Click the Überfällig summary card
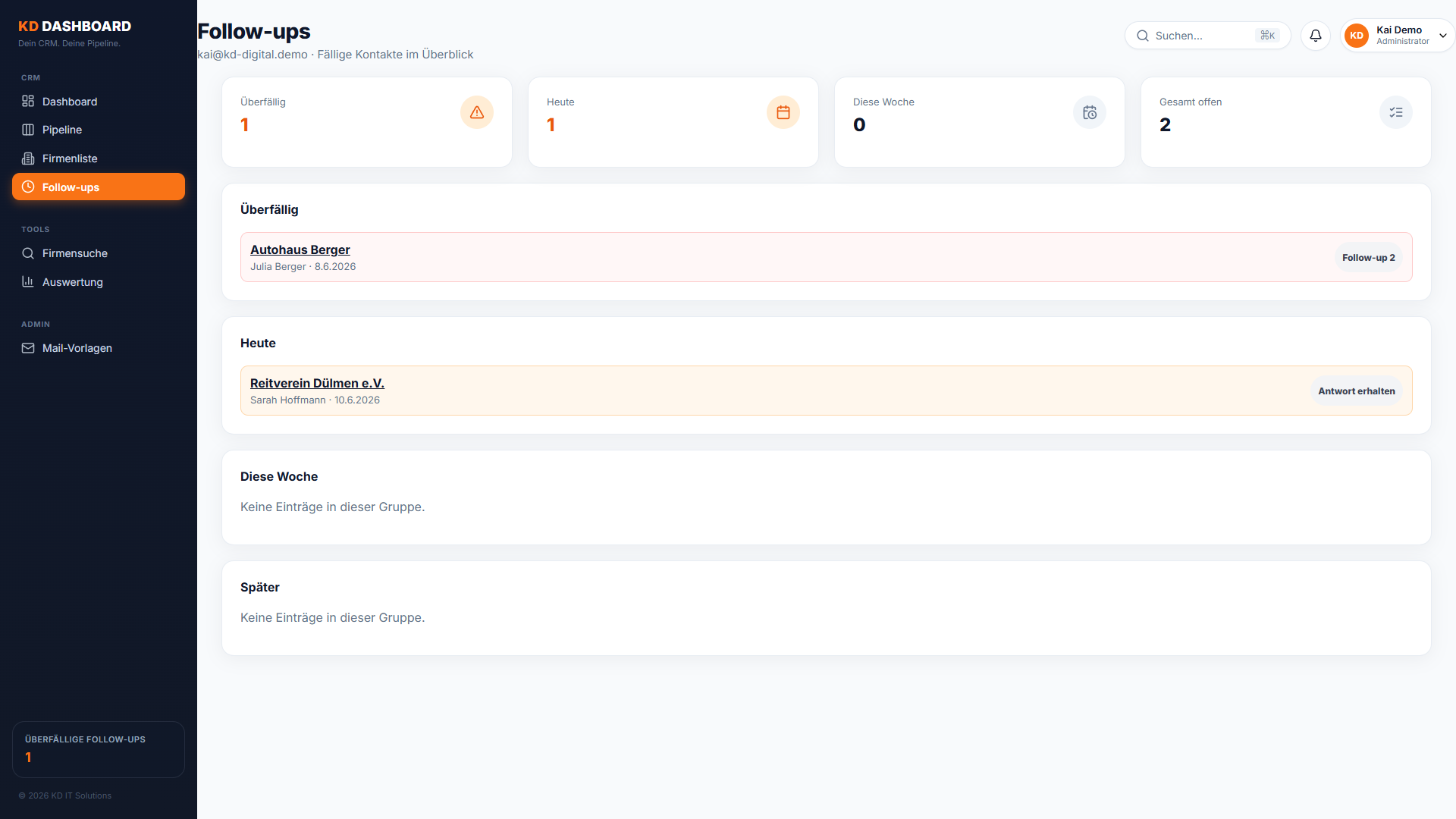1456x819 pixels. point(367,122)
